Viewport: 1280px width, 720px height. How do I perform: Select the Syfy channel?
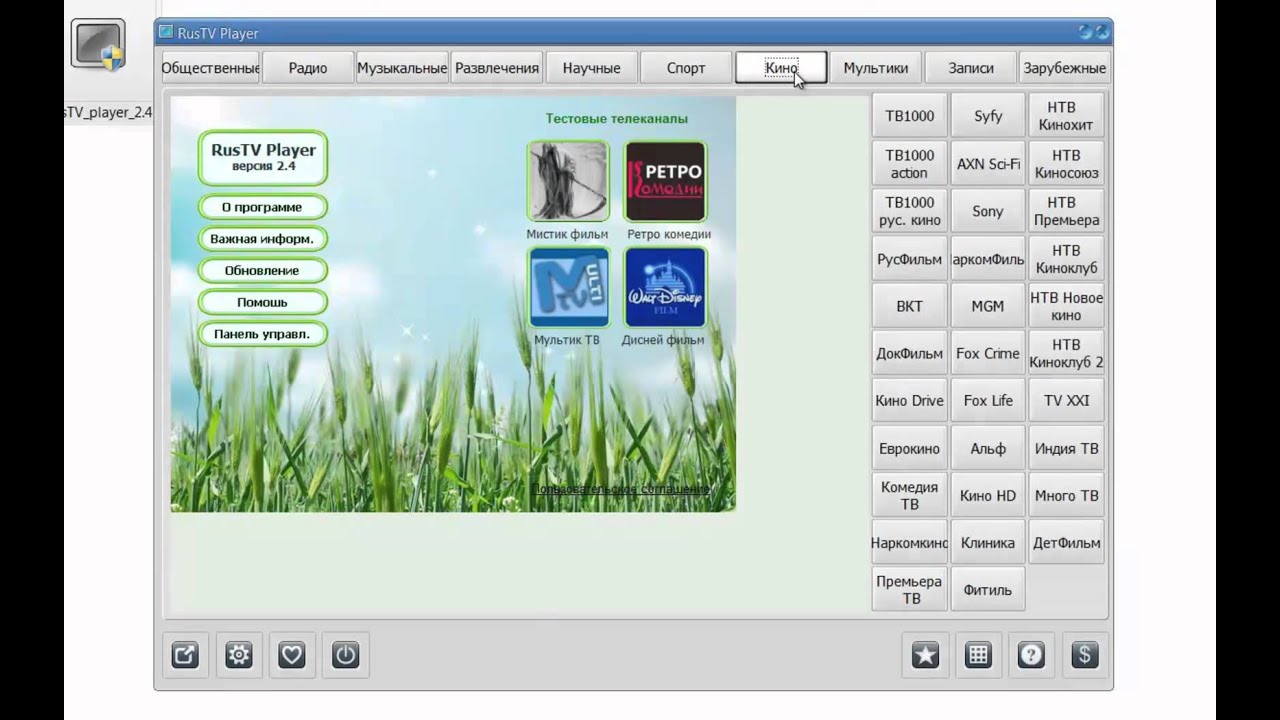point(988,116)
